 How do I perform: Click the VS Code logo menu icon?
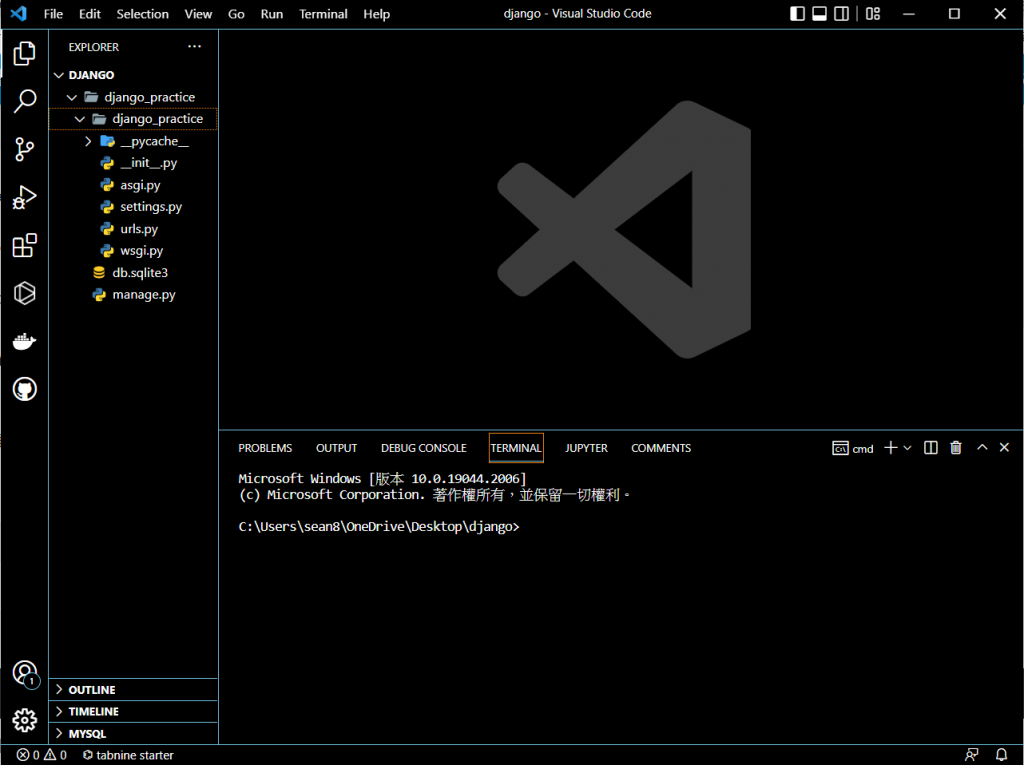pos(19,13)
